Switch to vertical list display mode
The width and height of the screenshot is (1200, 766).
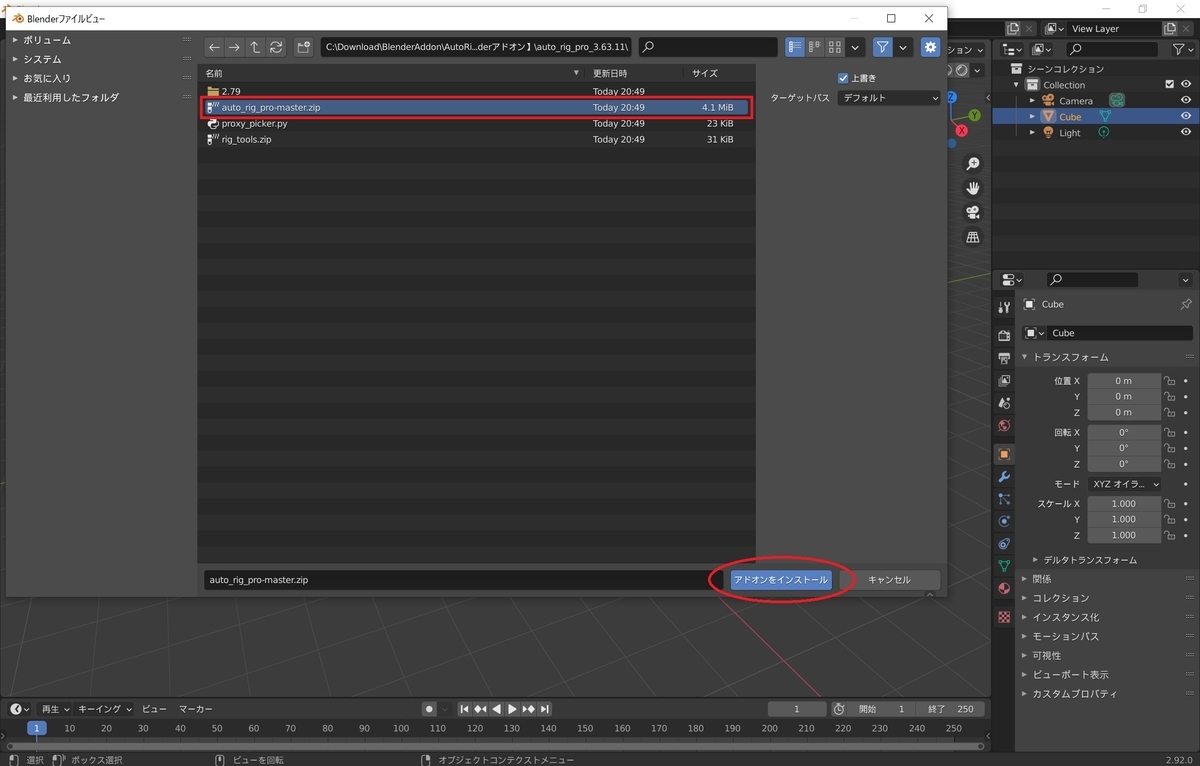[795, 47]
